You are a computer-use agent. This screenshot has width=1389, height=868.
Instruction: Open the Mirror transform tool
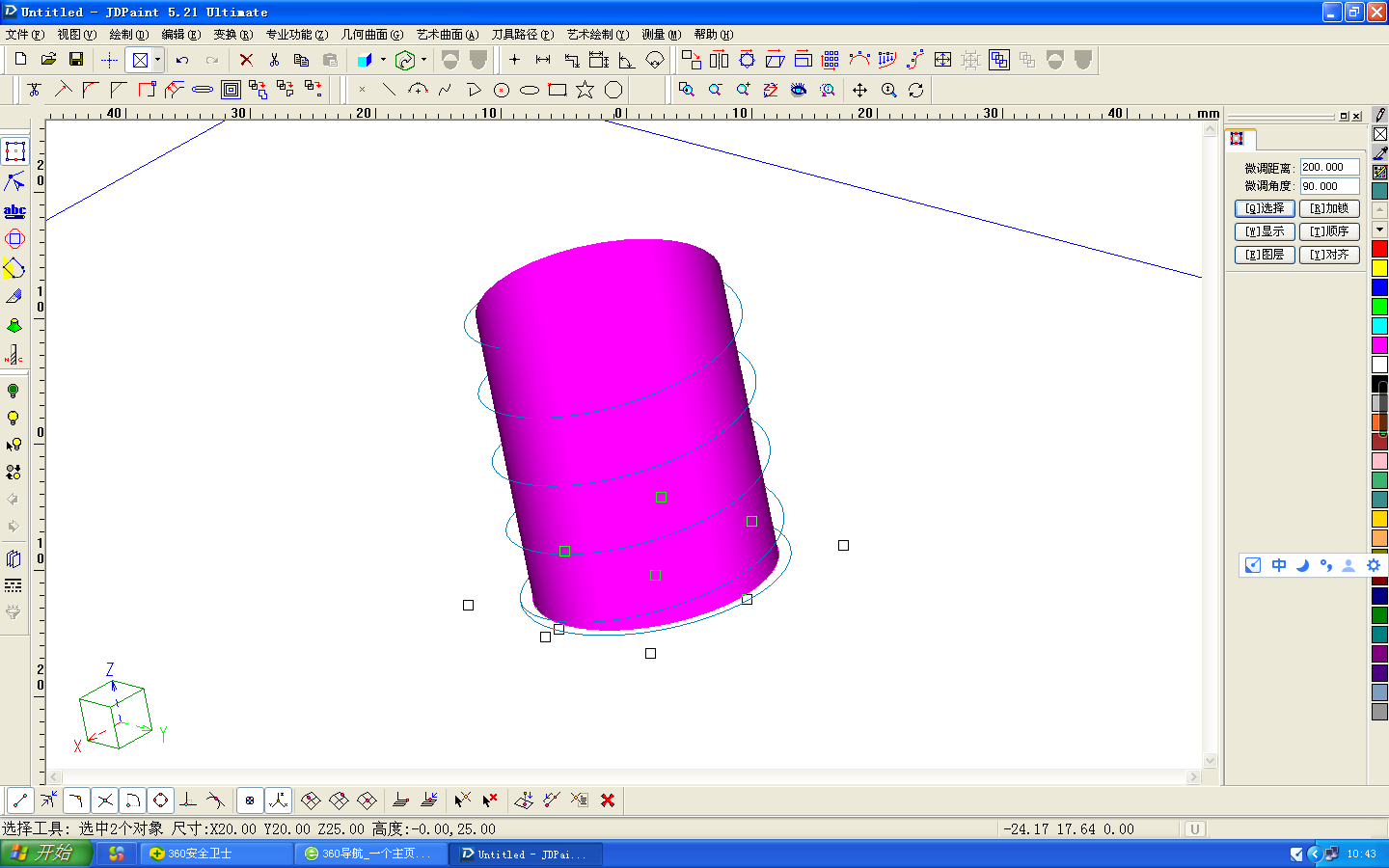pyautogui.click(x=720, y=60)
